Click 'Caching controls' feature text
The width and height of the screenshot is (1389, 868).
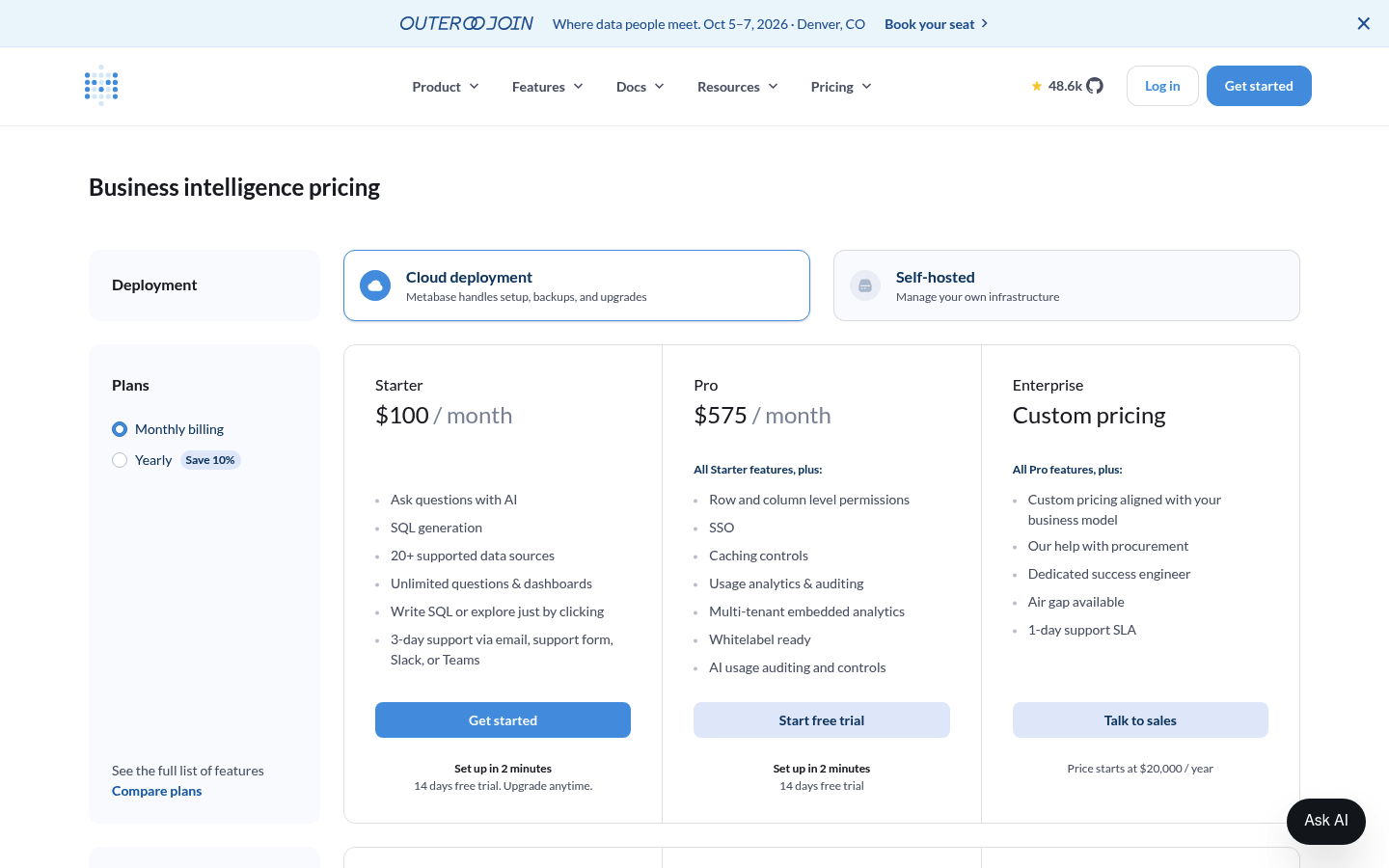coord(758,556)
